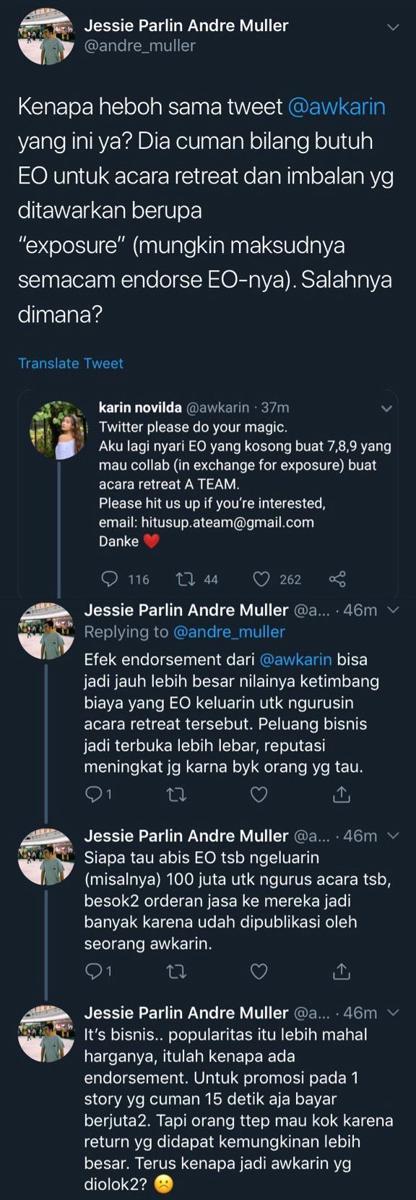Share the 'Siapa tau abis EO' tweet
The width and height of the screenshot is (416, 1200).
[x=340, y=970]
